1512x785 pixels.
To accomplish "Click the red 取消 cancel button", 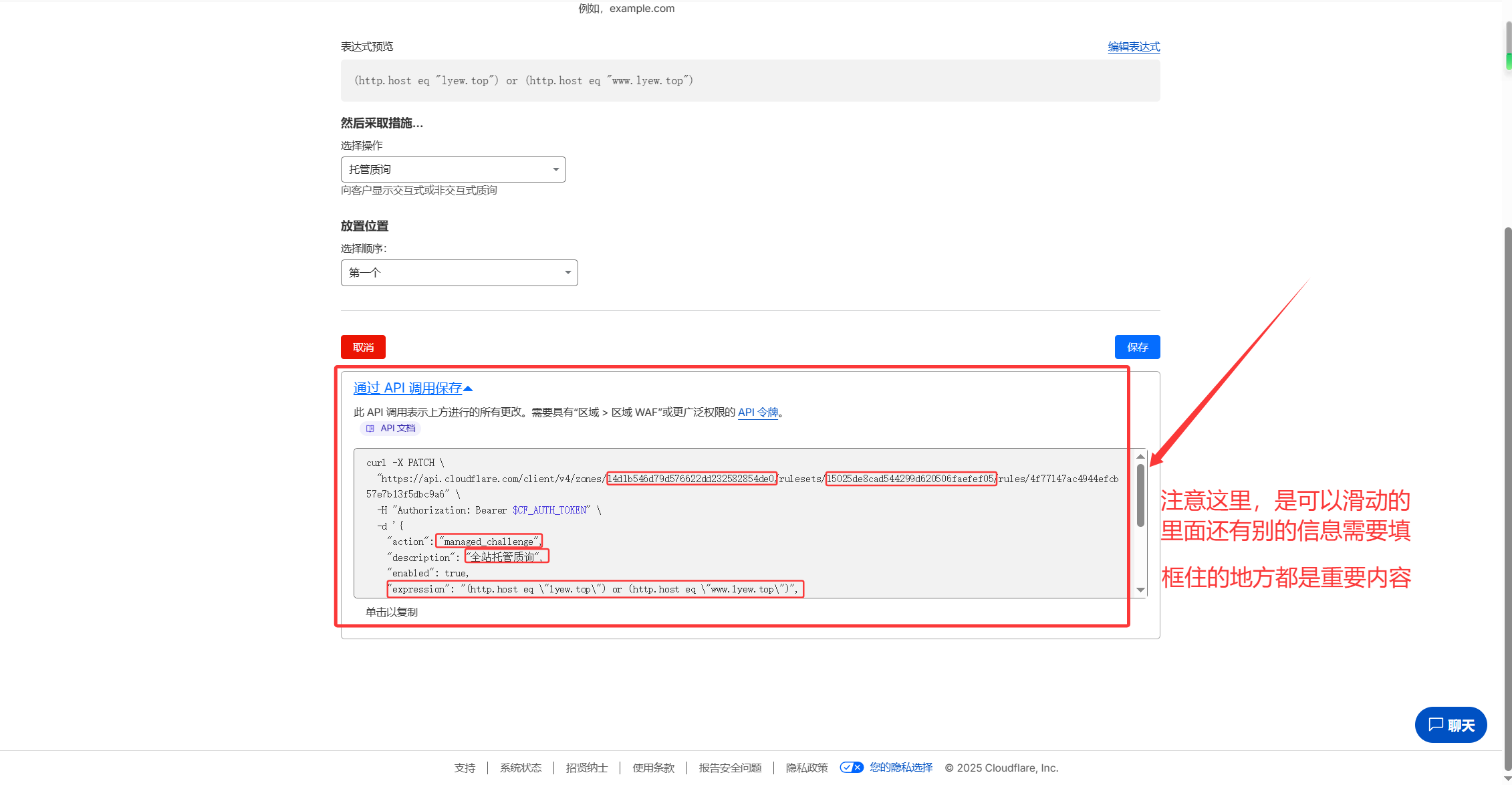I will pos(363,347).
